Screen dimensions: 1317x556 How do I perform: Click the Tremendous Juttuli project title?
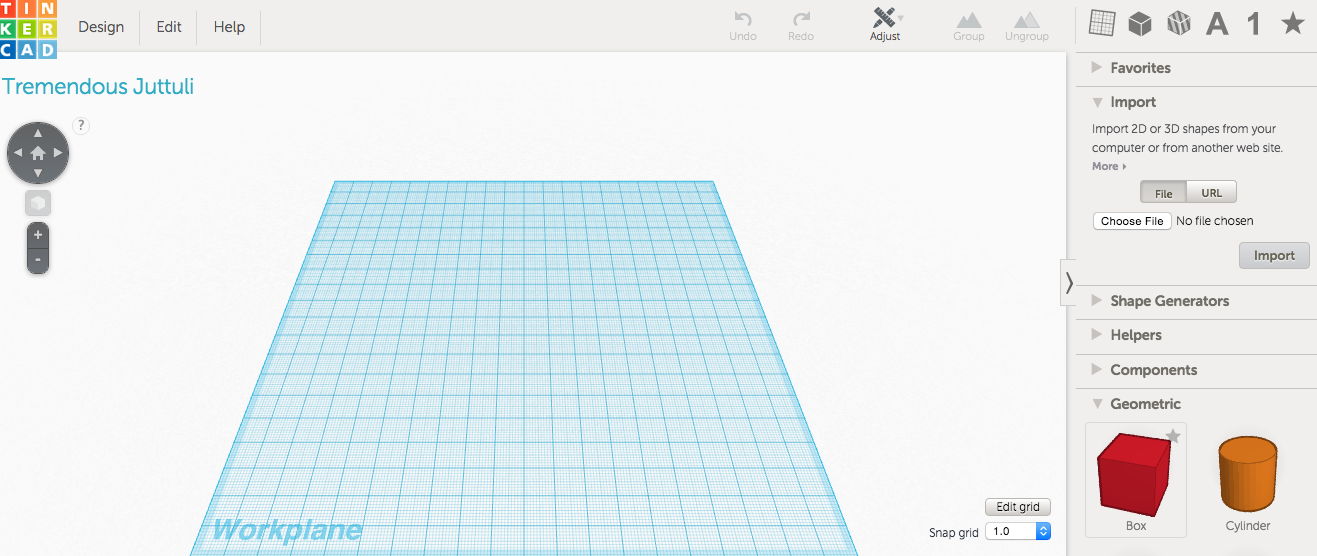tap(98, 86)
